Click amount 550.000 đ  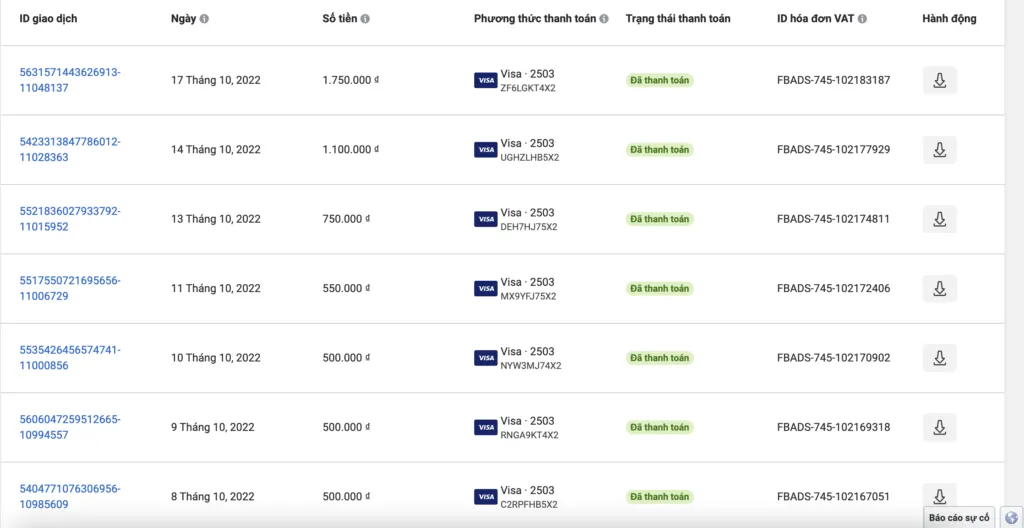346,288
